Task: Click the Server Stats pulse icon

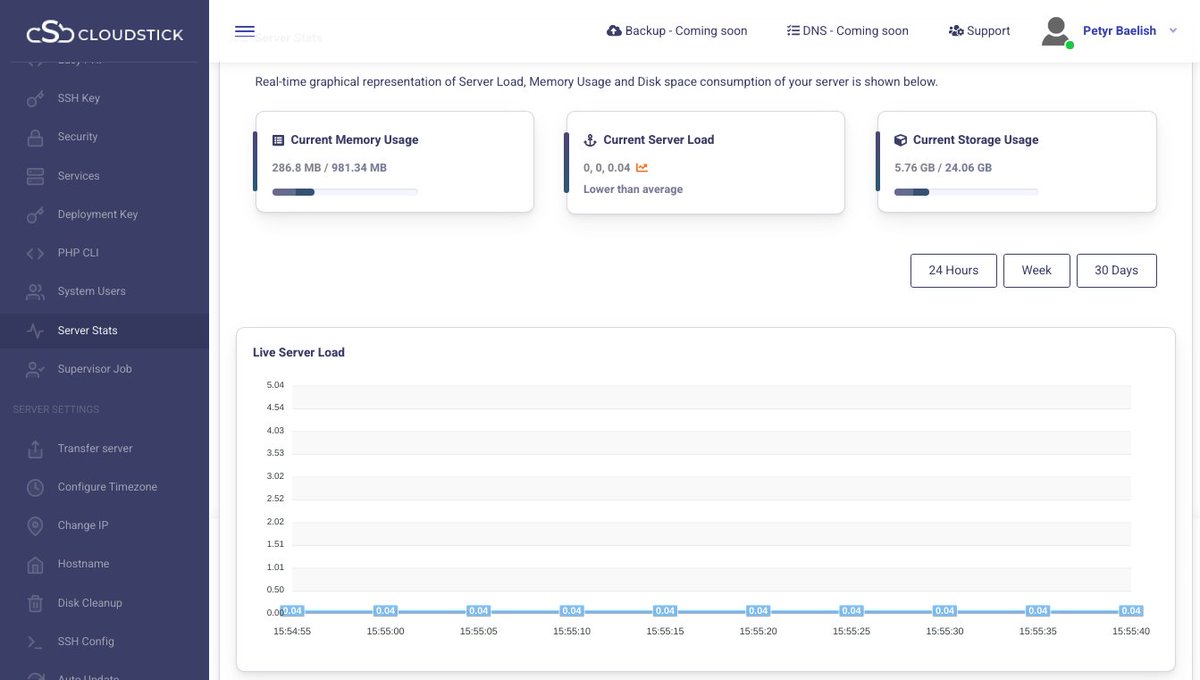Action: 35,331
